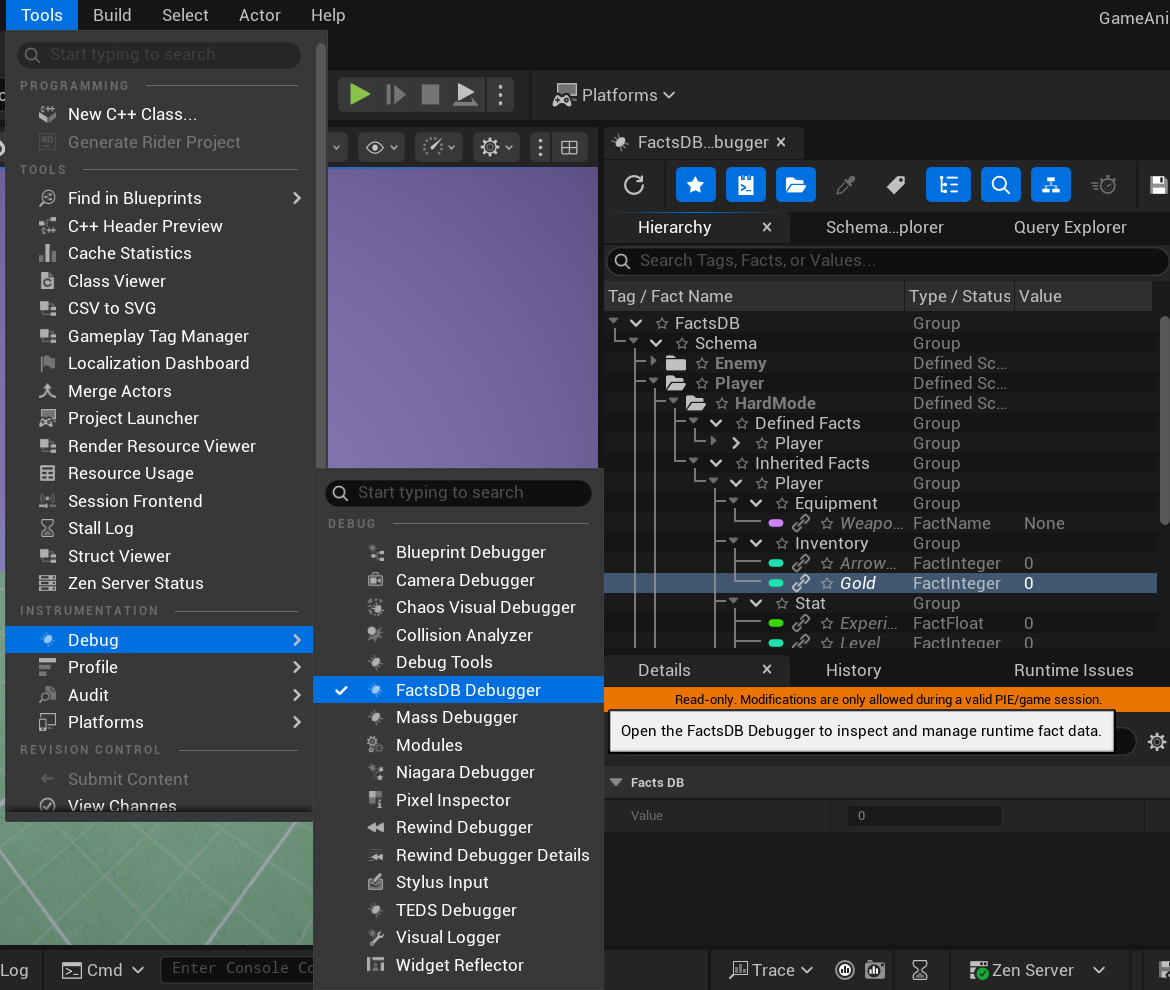The height and width of the screenshot is (990, 1170).
Task: Click the Tools menu search field
Action: tap(159, 54)
